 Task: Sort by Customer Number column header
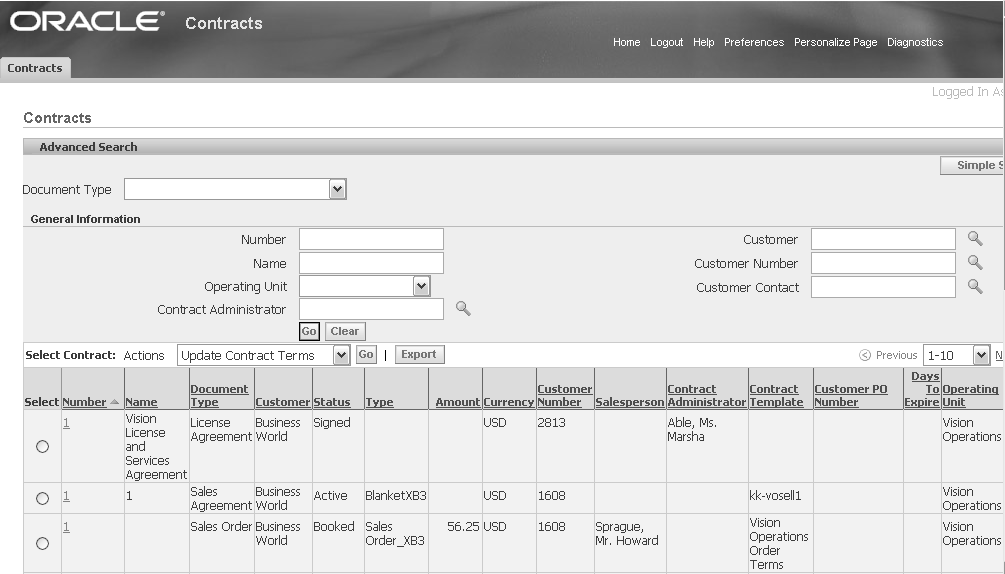[565, 395]
